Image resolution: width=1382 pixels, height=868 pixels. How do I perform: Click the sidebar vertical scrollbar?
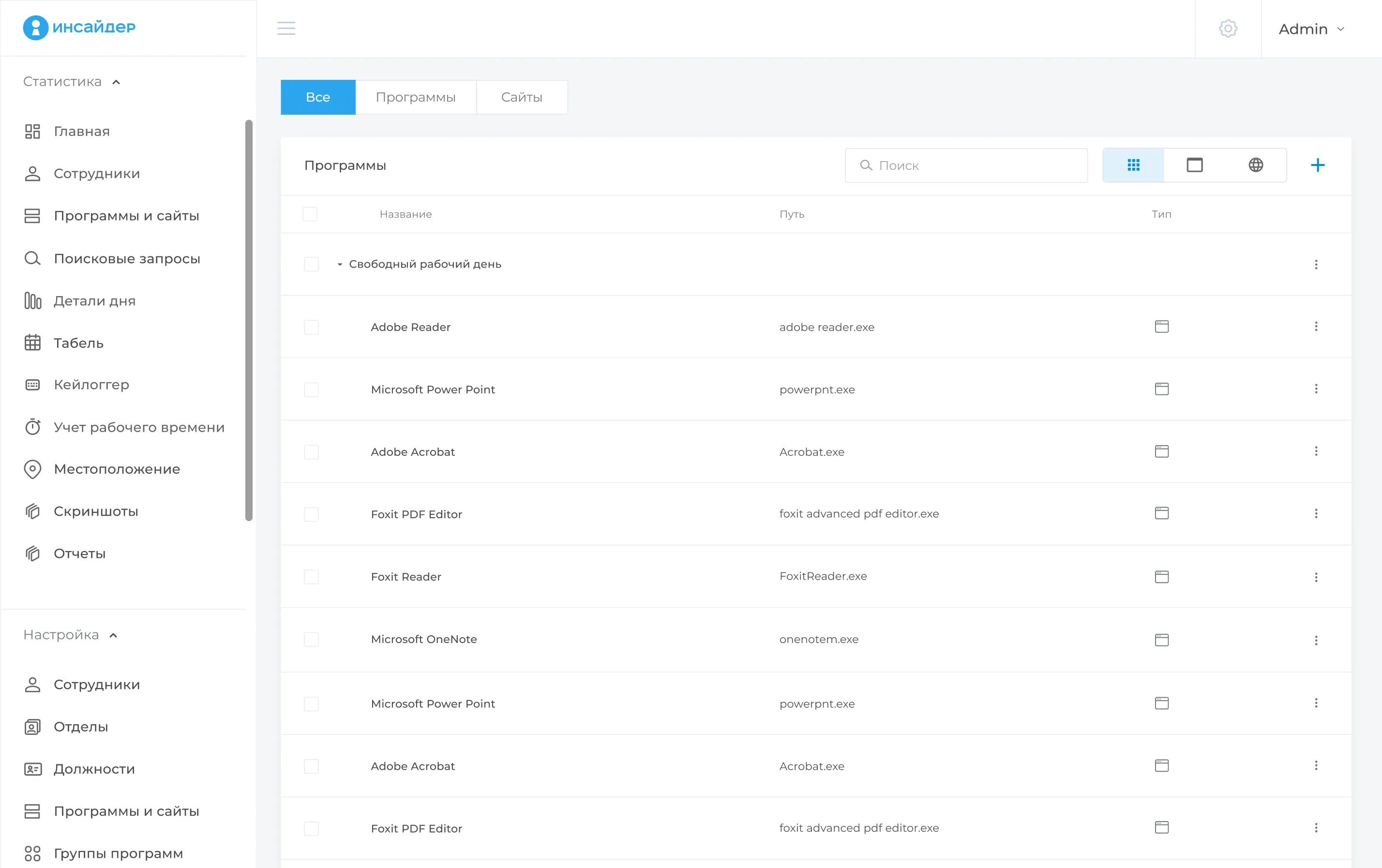click(249, 320)
